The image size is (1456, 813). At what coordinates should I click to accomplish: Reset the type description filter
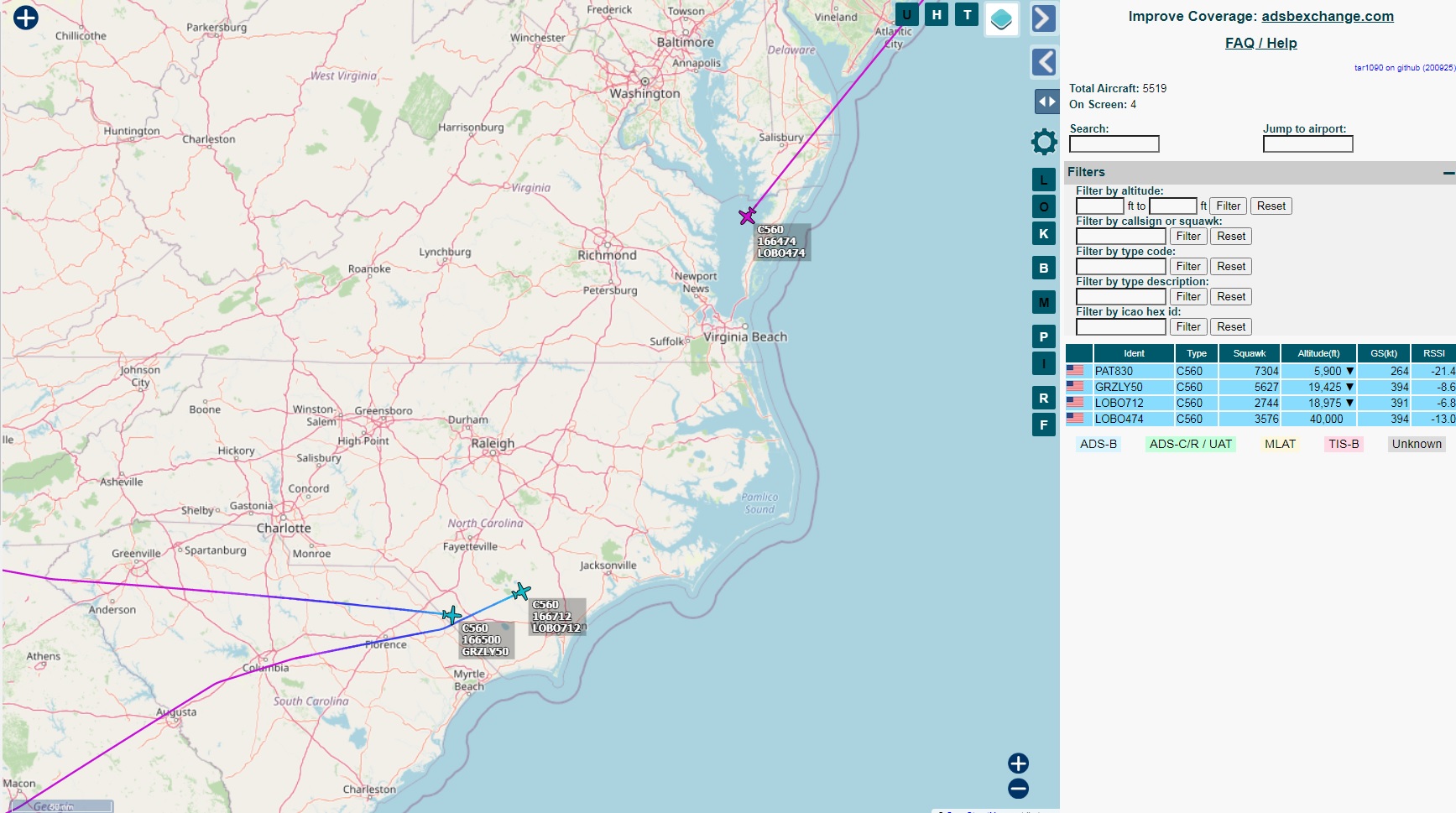pyautogui.click(x=1230, y=297)
